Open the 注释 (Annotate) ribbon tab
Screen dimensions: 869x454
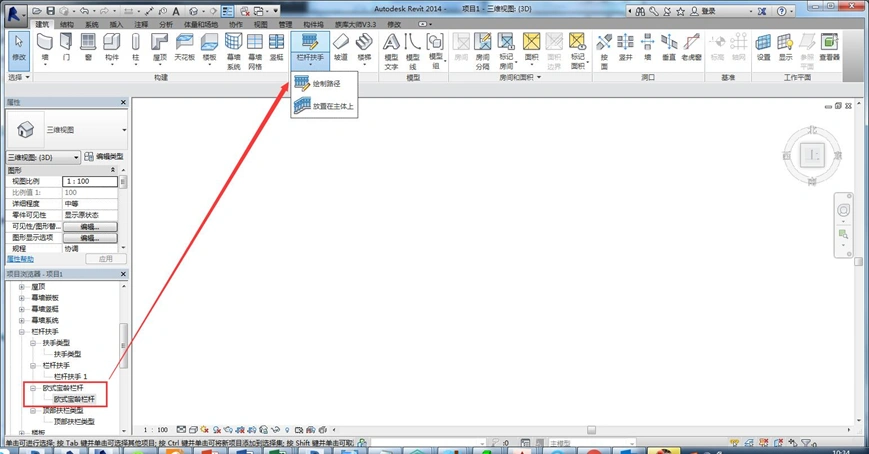tap(141, 24)
